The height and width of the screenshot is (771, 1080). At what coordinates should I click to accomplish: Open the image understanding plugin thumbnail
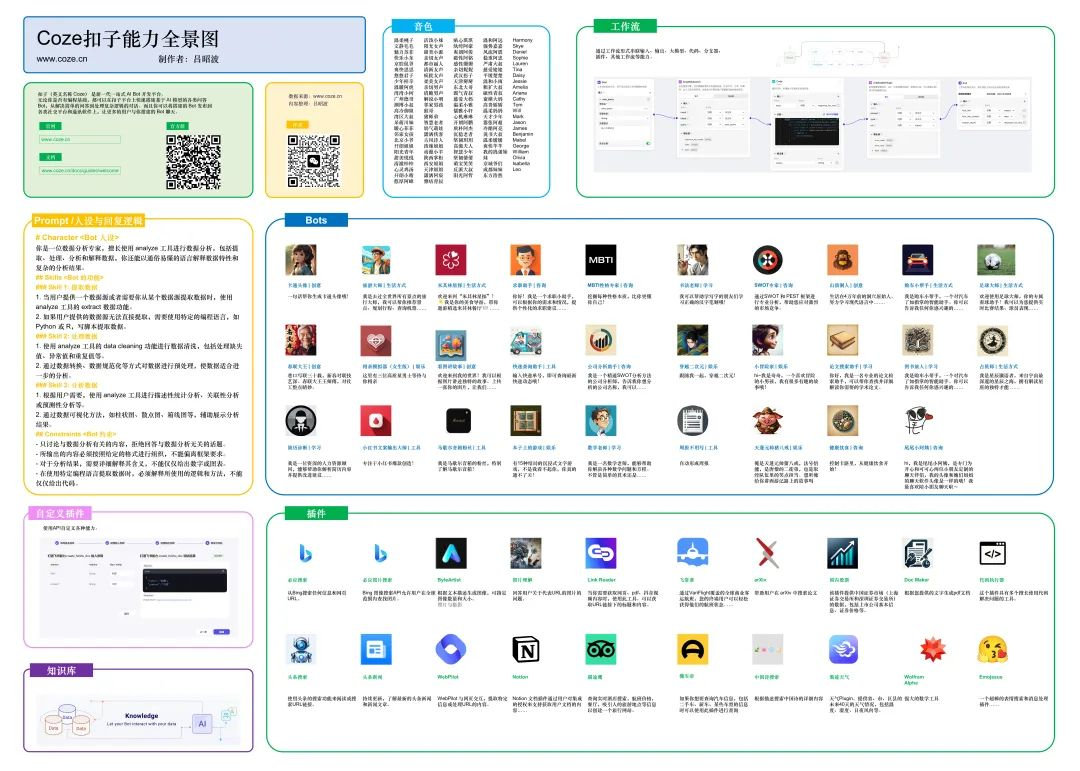pyautogui.click(x=526, y=553)
